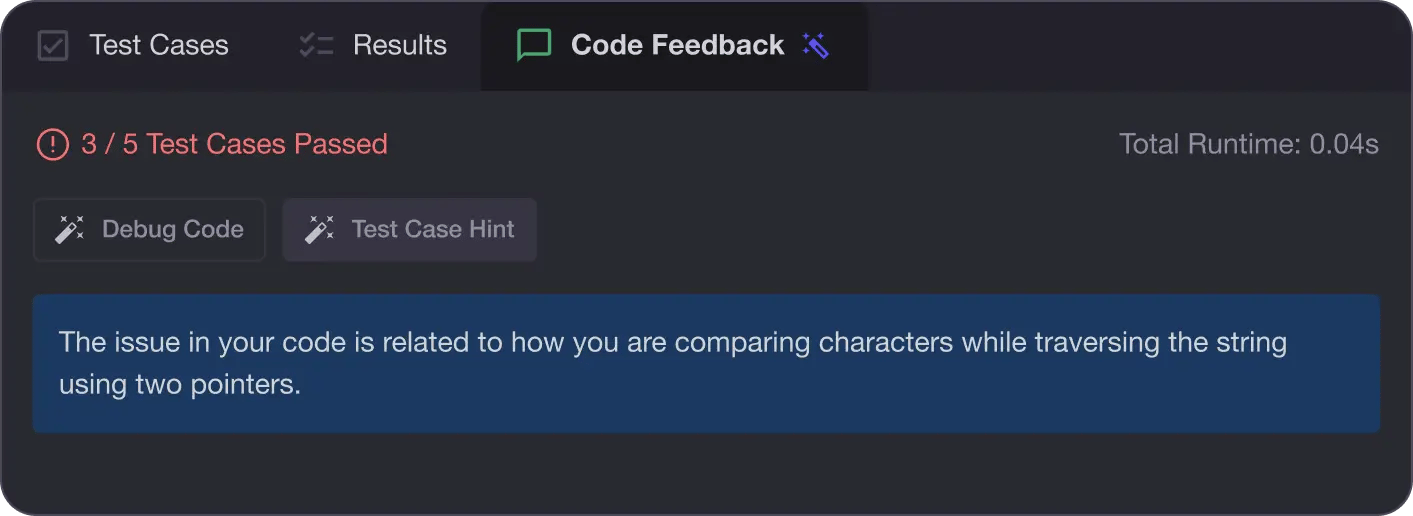Click the magic wand icon in Debug Code
Image resolution: width=1413 pixels, height=516 pixels.
pos(69,230)
